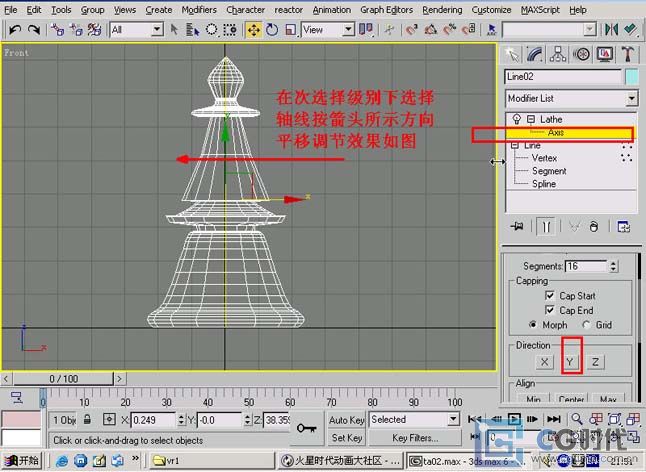Image resolution: width=646 pixels, height=472 pixels.
Task: Collapse the Lathe modifier tree node
Action: [x=531, y=119]
